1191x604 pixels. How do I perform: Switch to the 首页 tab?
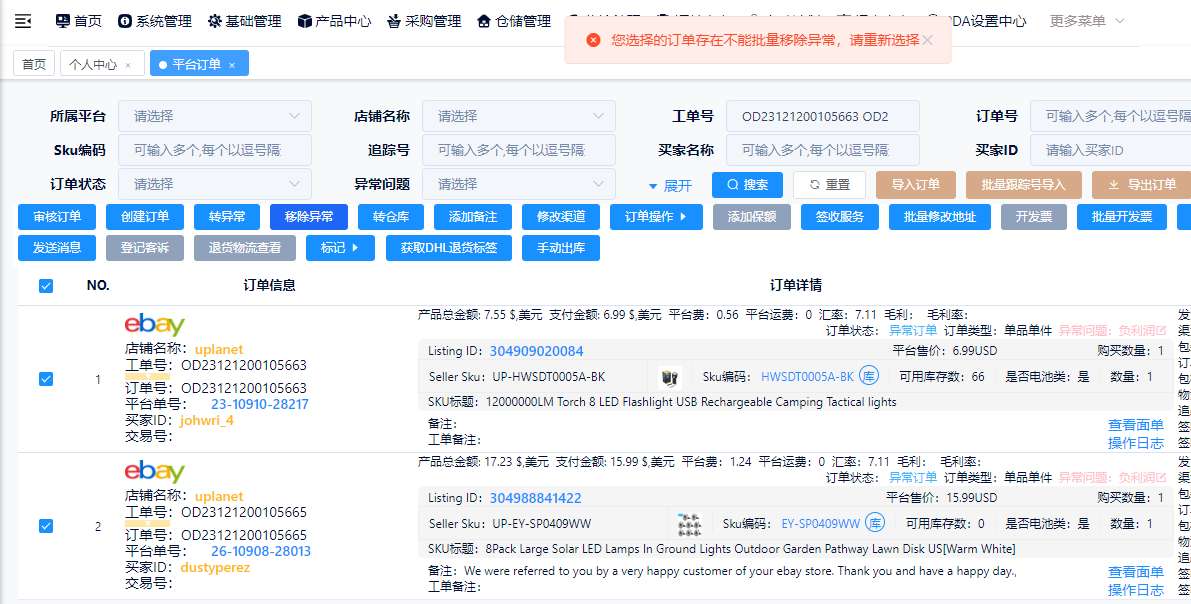click(x=34, y=65)
